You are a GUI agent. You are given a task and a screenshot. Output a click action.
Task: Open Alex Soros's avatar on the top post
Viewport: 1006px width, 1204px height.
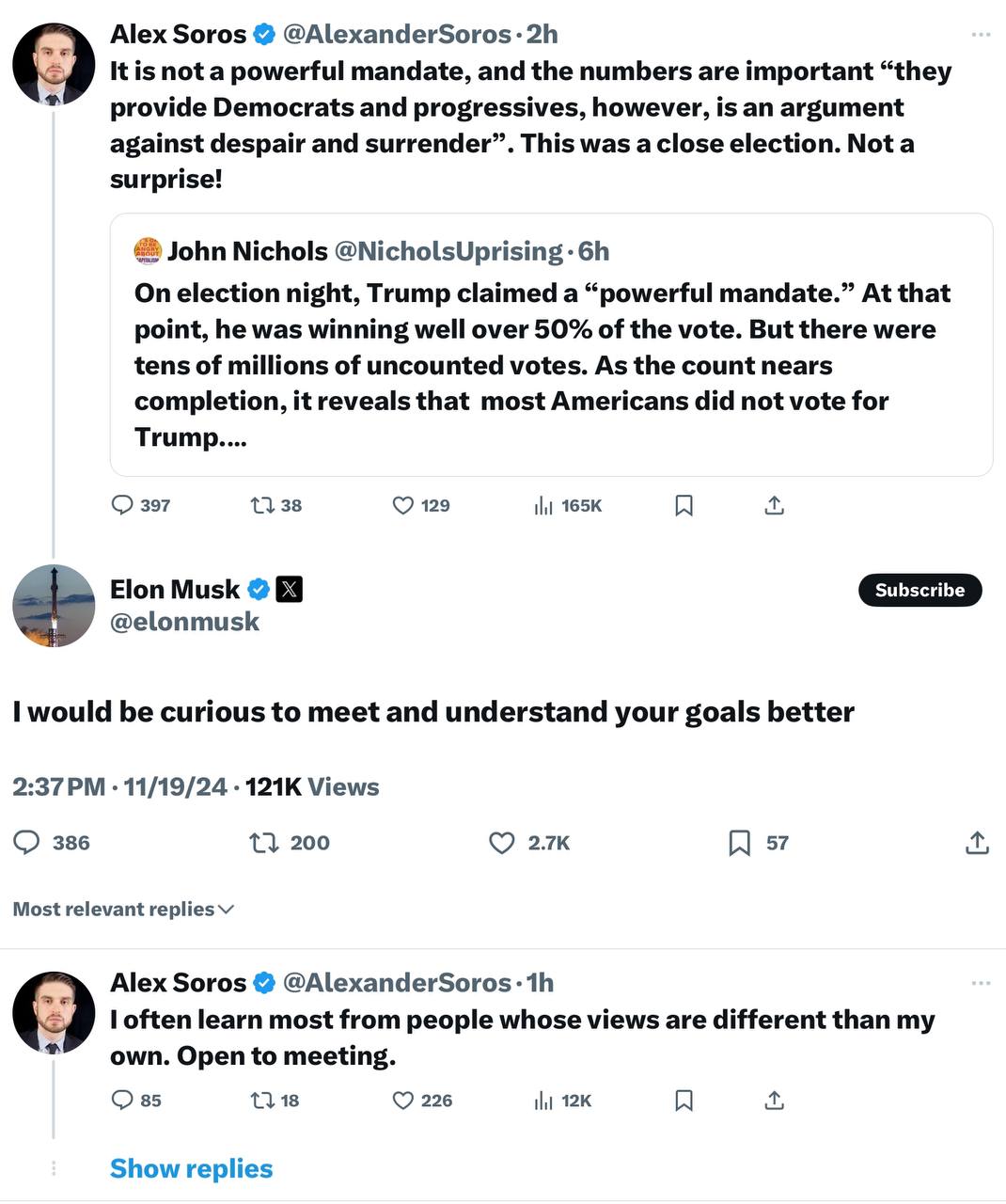(x=54, y=64)
